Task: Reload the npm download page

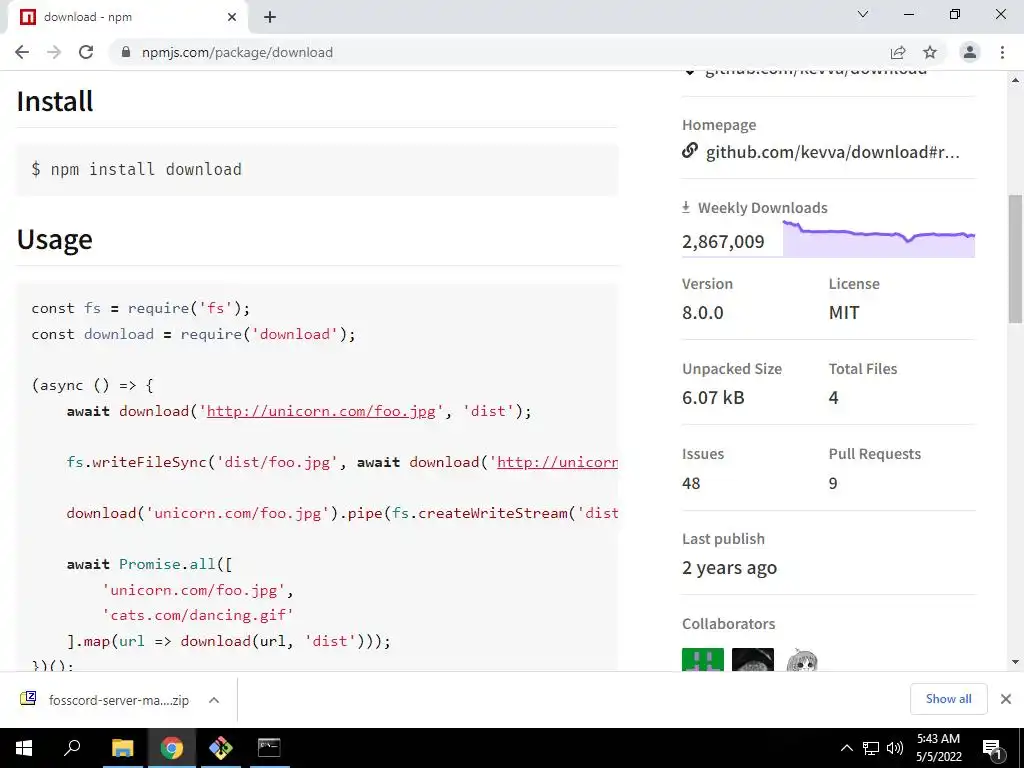Action: pos(86,52)
